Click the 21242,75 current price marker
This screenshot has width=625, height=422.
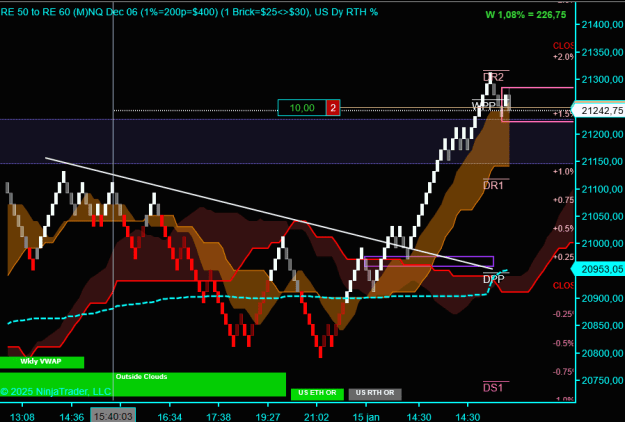[601, 110]
